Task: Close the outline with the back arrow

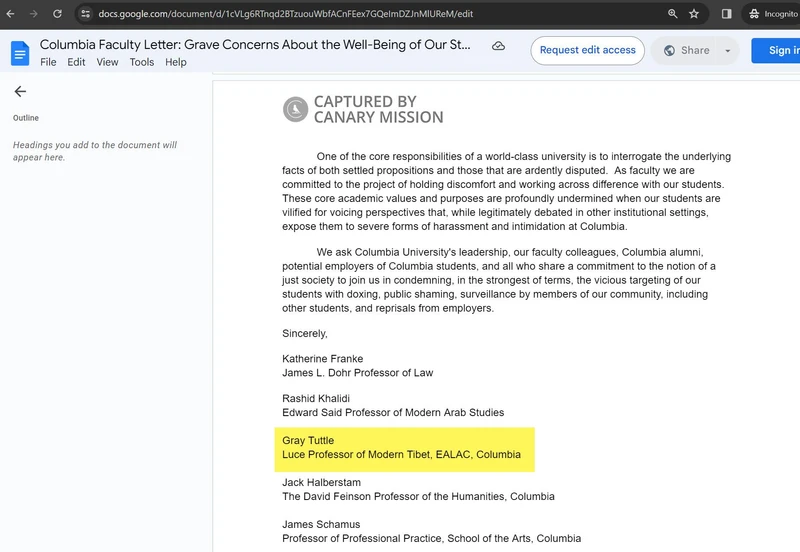Action: (x=20, y=91)
